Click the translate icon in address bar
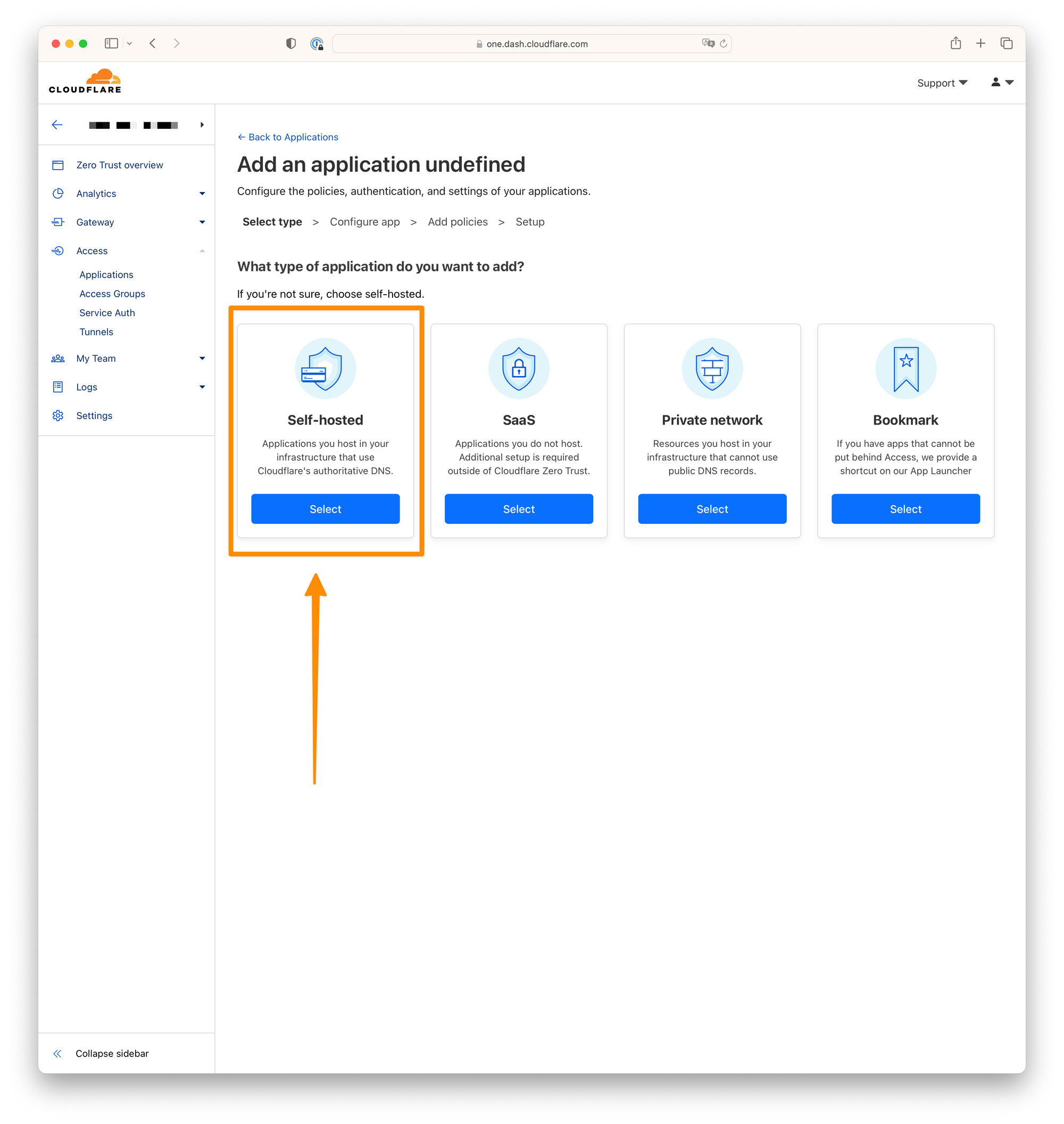 coord(708,43)
